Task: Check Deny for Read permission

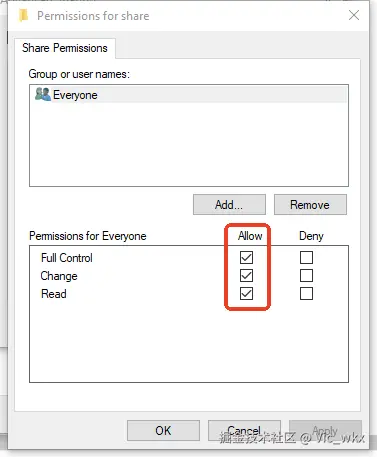Action: [306, 294]
